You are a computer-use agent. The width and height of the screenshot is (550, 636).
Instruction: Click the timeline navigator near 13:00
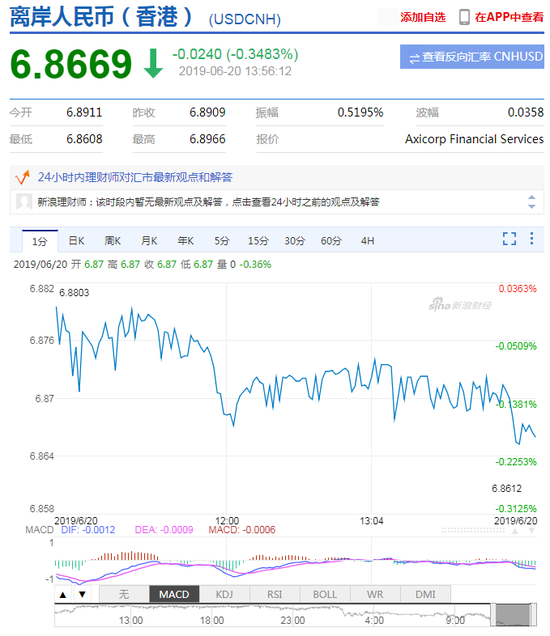click(131, 619)
